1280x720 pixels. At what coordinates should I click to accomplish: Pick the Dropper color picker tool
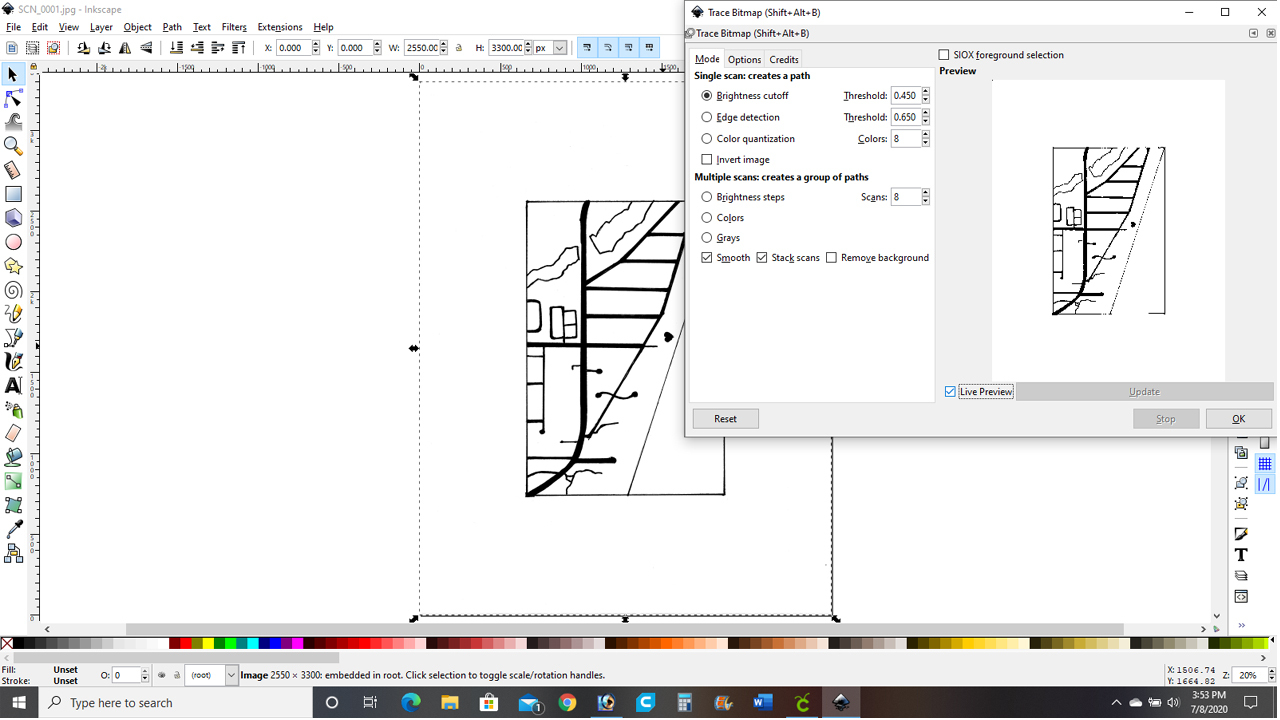click(13, 530)
